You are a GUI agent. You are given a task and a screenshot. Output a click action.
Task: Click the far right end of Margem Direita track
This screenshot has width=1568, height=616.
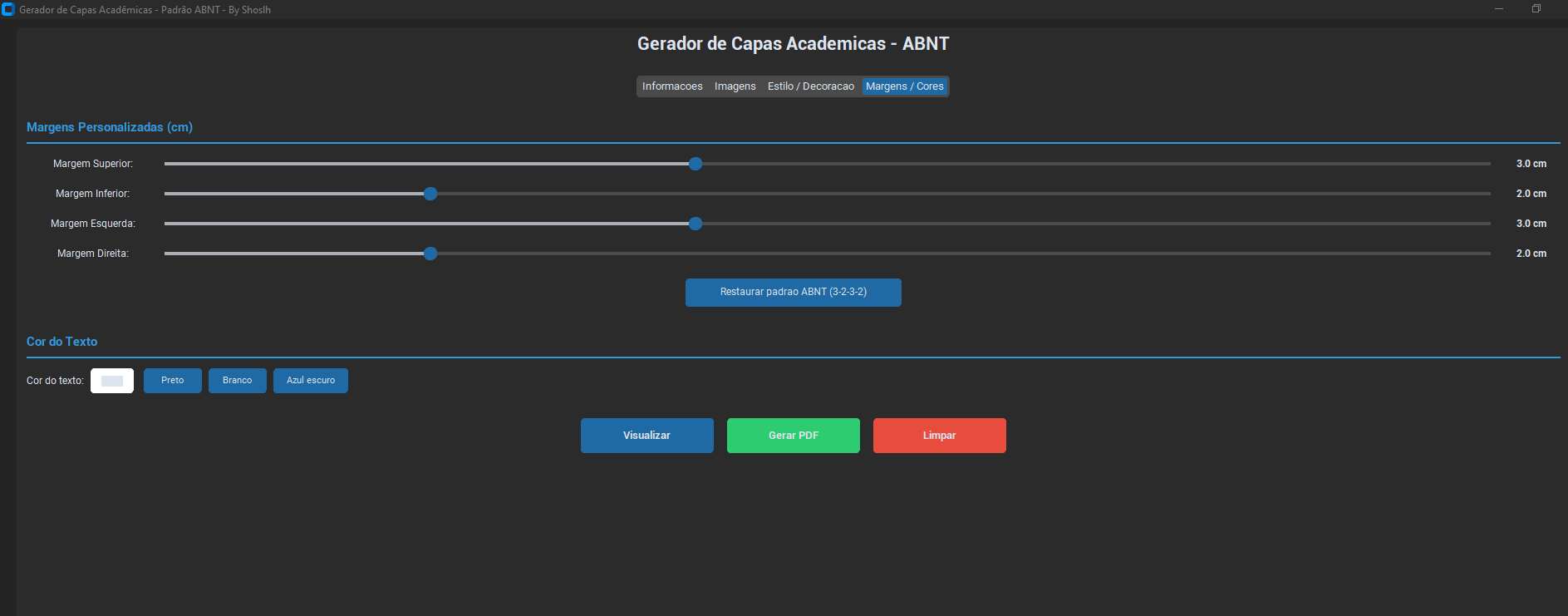[x=1487, y=254]
